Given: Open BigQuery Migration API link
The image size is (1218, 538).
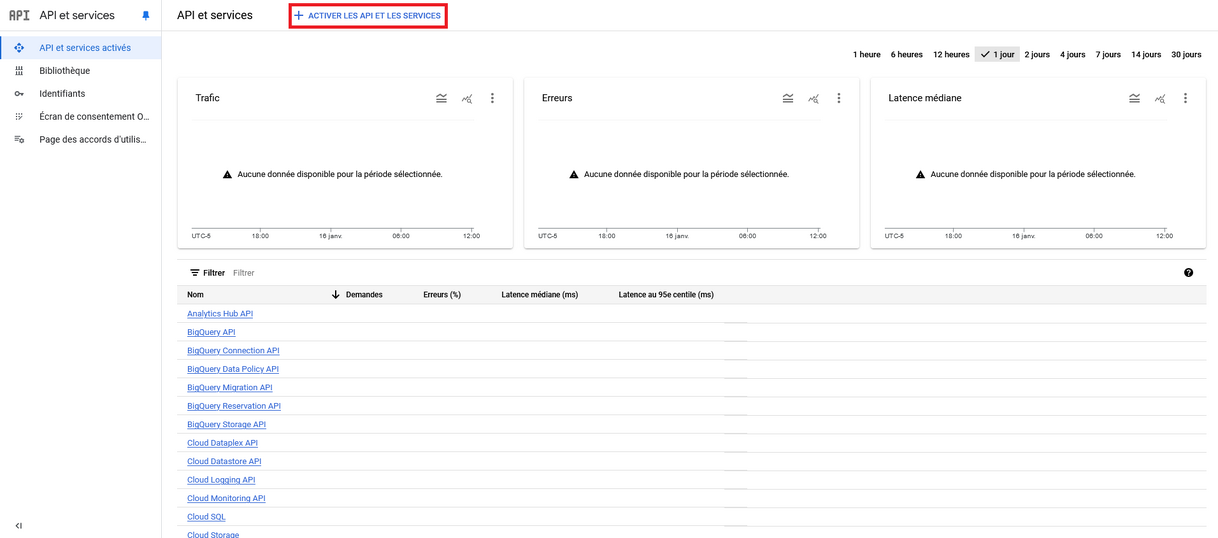Looking at the screenshot, I should tap(229, 388).
